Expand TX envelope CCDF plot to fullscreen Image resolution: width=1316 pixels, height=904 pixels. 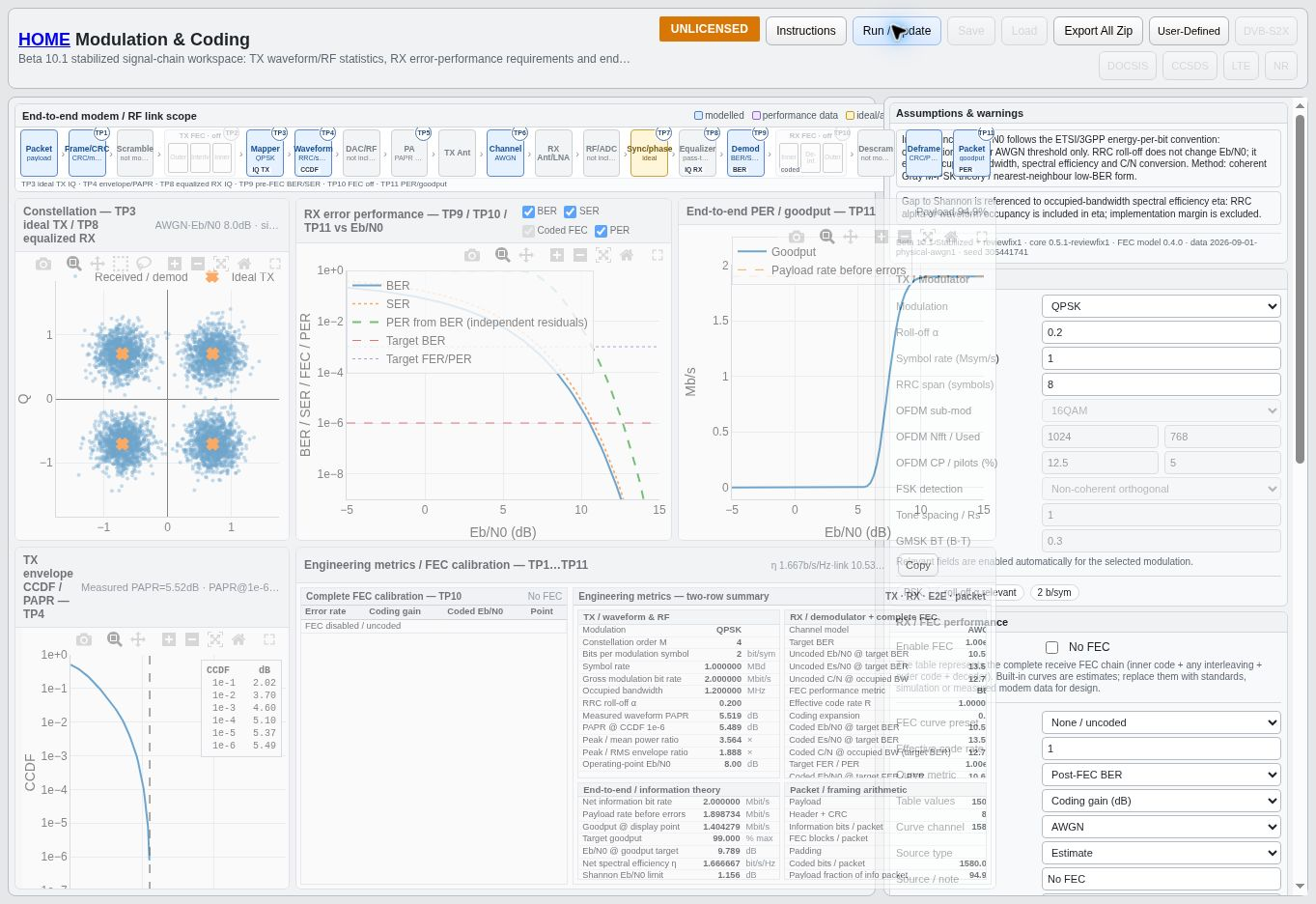coord(269,639)
